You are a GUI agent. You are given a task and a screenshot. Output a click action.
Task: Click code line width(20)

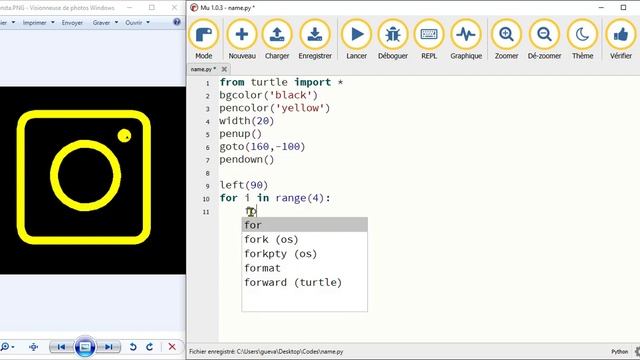(247, 121)
